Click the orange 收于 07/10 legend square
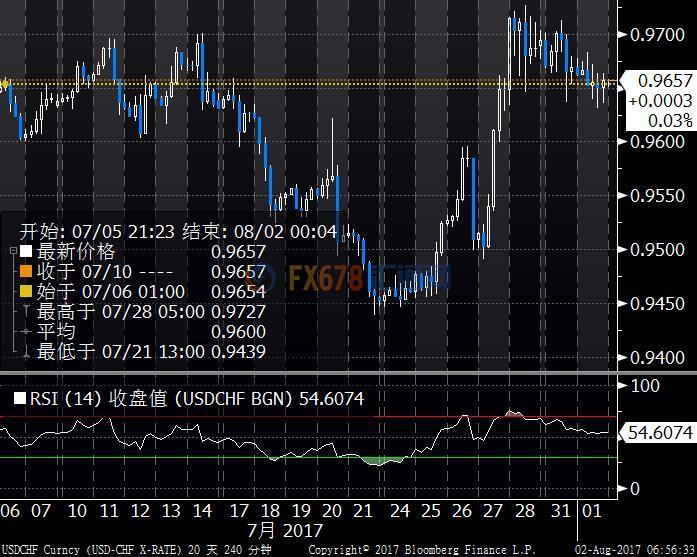The image size is (697, 557). (26, 272)
